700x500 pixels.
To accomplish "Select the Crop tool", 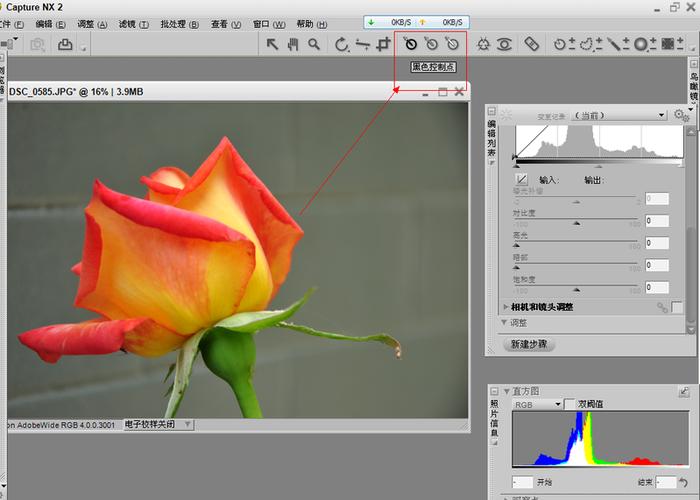I will (383, 44).
